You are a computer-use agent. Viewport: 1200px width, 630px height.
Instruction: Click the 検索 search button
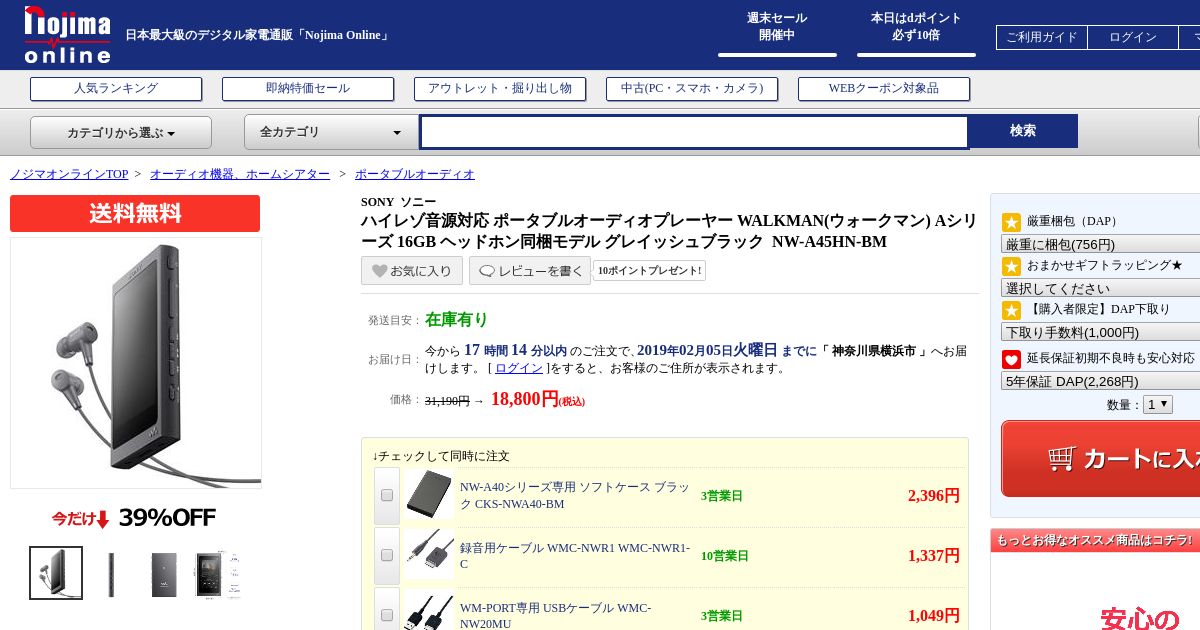pyautogui.click(x=1023, y=131)
